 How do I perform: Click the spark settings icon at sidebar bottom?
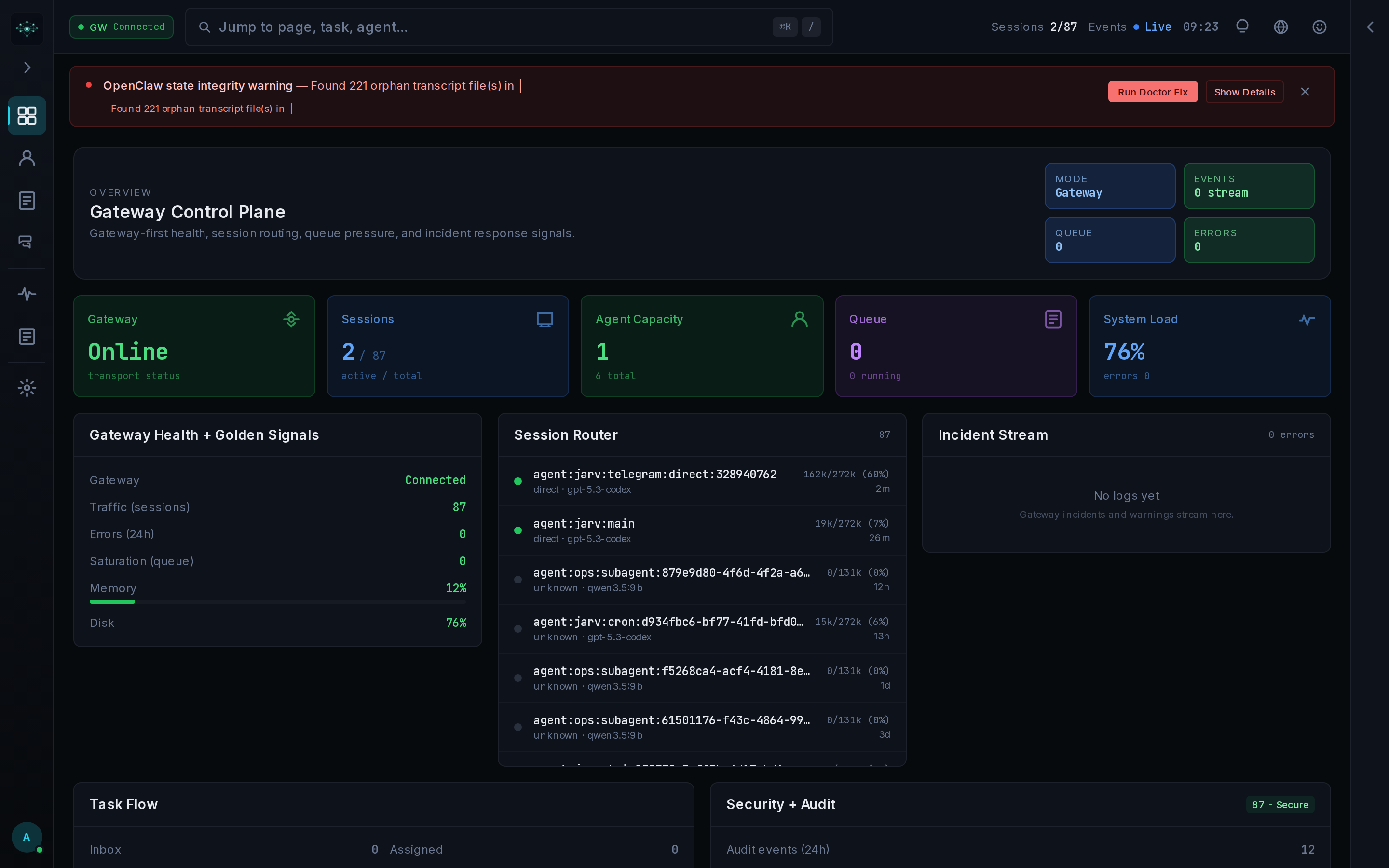coord(27,388)
